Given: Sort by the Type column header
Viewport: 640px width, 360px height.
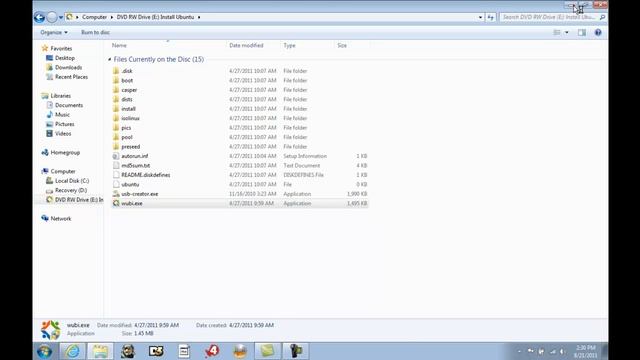Looking at the screenshot, I should tap(289, 45).
